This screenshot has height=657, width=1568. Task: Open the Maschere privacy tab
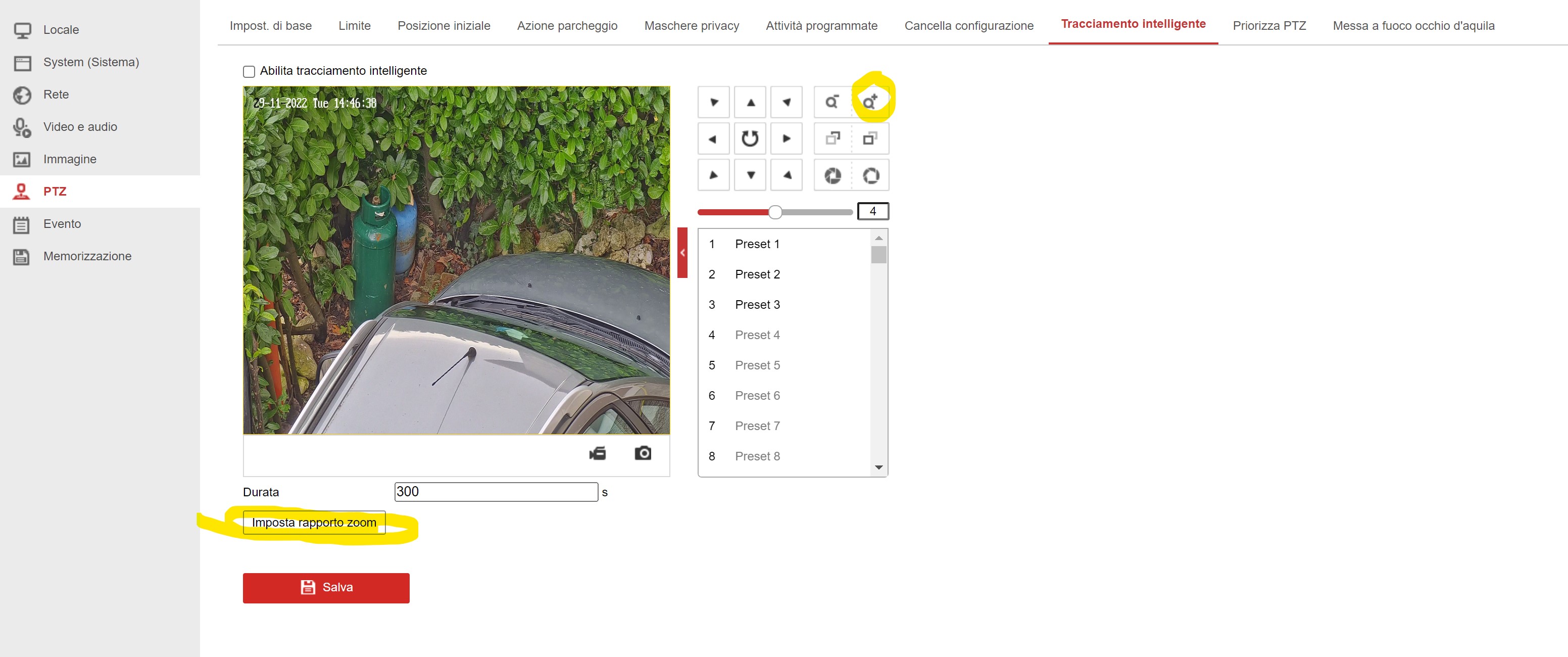click(x=692, y=26)
